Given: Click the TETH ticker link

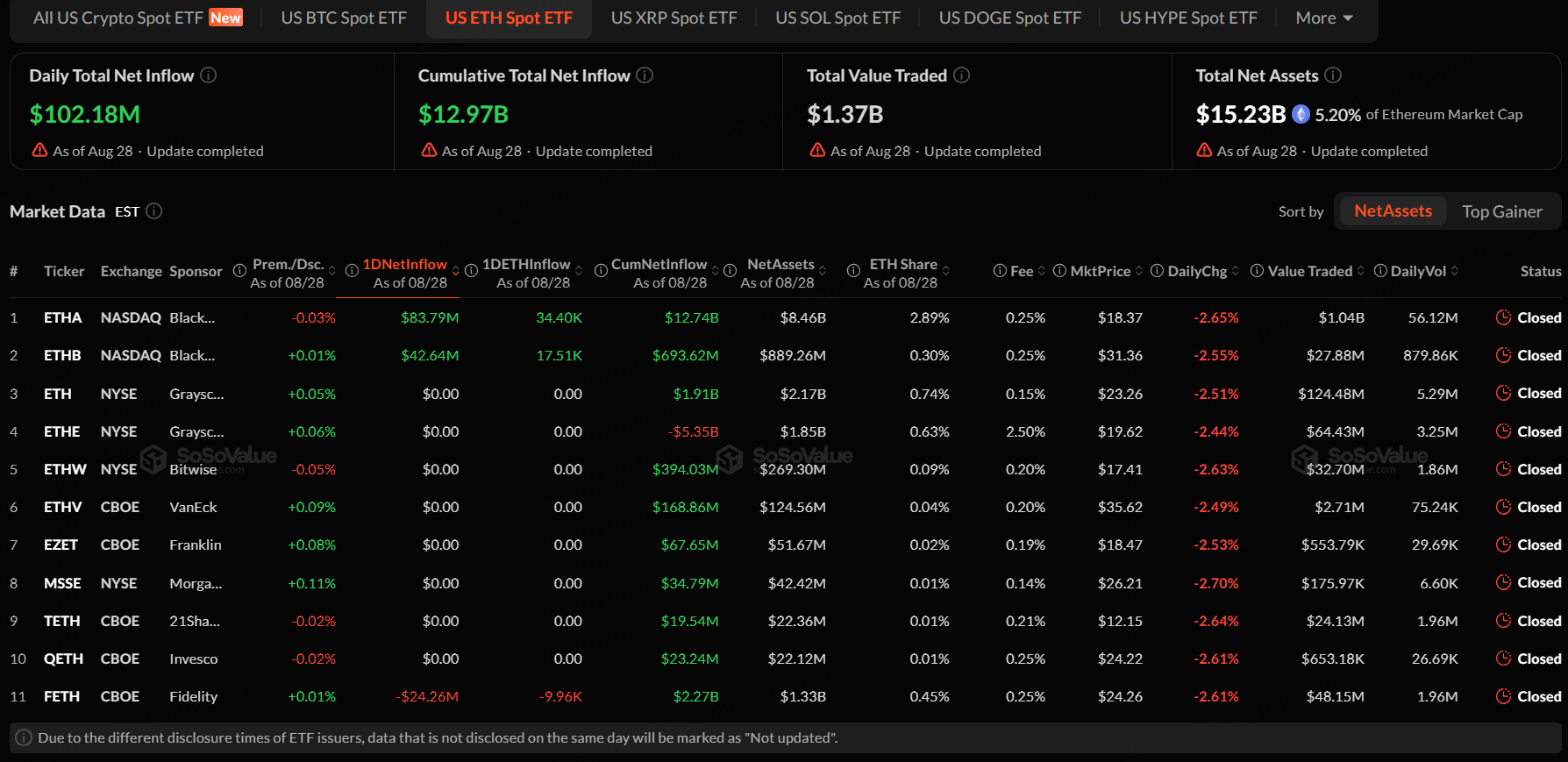Looking at the screenshot, I should [x=61, y=621].
